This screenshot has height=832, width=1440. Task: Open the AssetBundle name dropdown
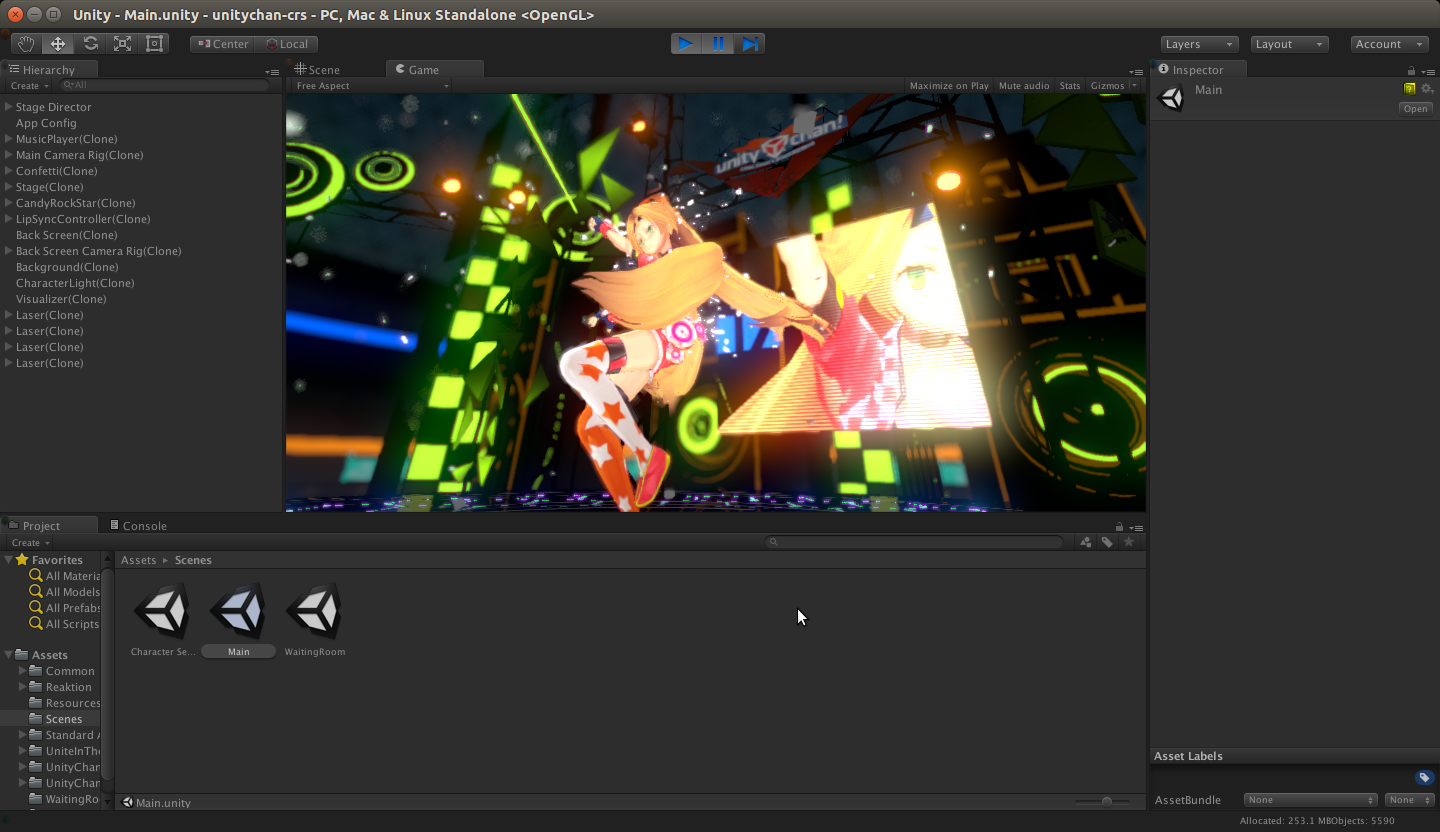pyautogui.click(x=1311, y=800)
